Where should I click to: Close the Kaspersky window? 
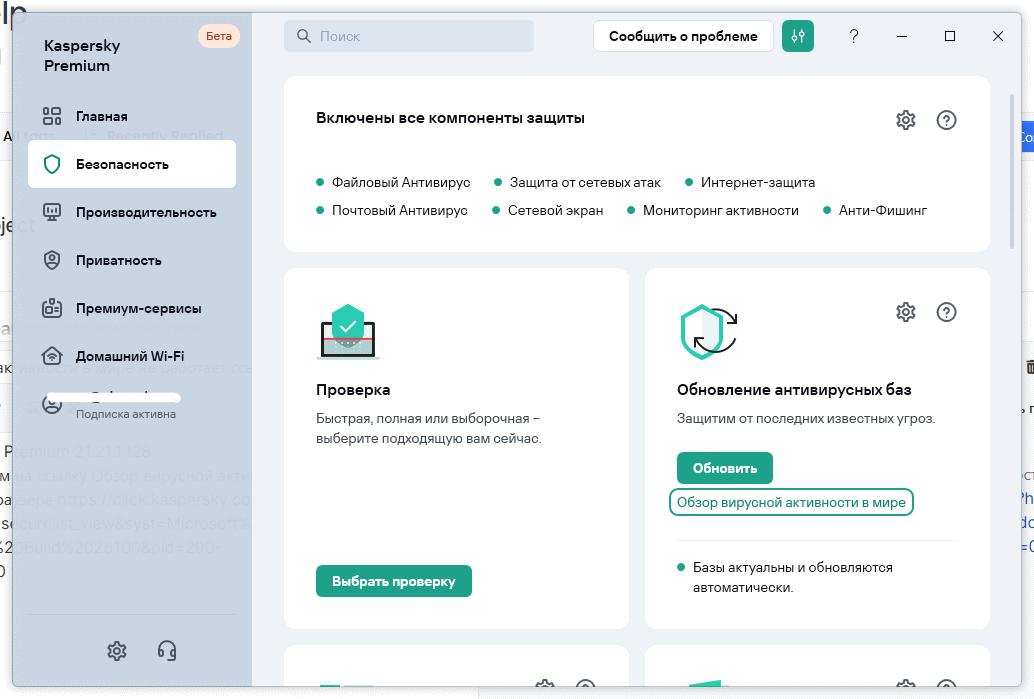click(998, 36)
